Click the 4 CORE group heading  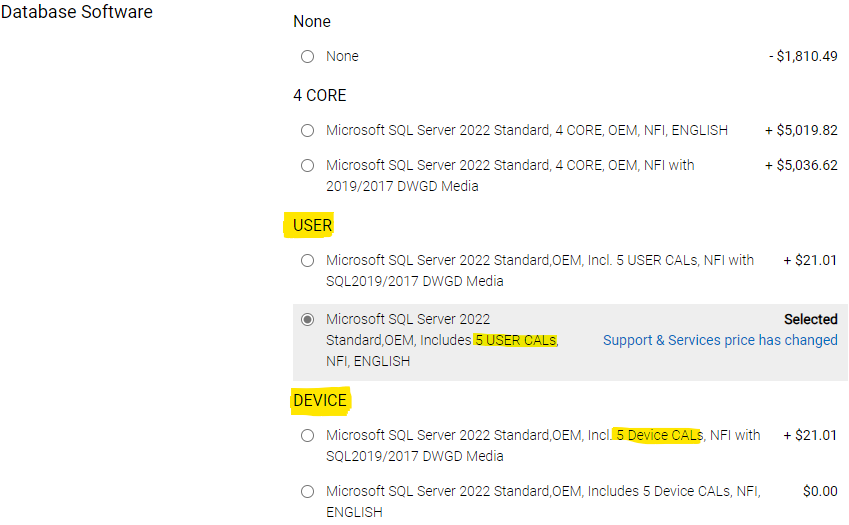click(320, 96)
